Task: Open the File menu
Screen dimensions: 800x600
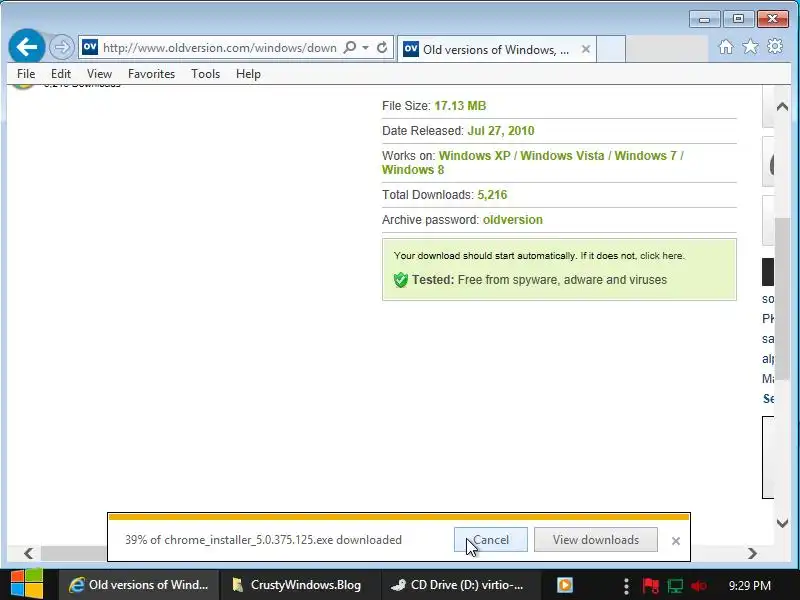Action: [x=26, y=74]
